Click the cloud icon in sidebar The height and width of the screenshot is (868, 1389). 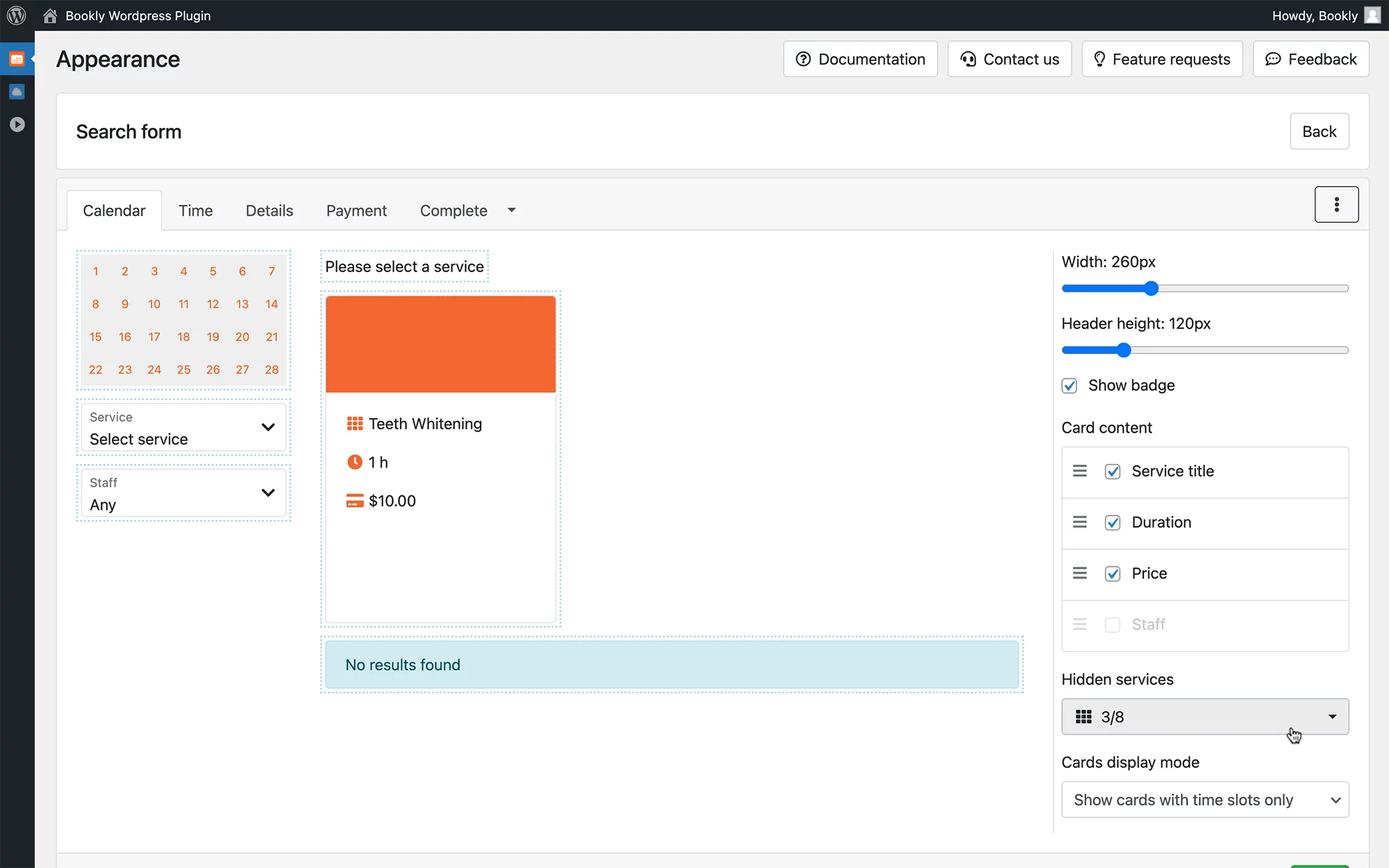click(17, 92)
